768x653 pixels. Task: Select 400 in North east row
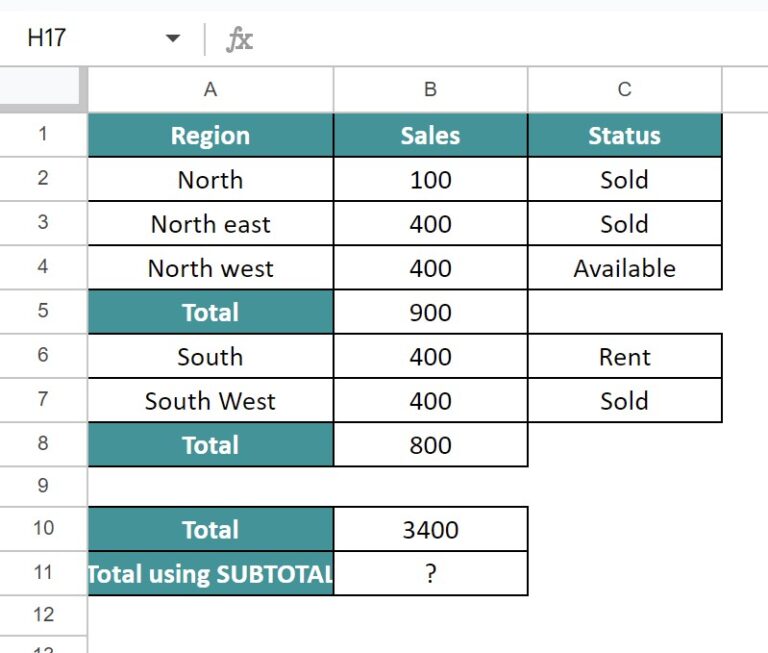coord(431,223)
